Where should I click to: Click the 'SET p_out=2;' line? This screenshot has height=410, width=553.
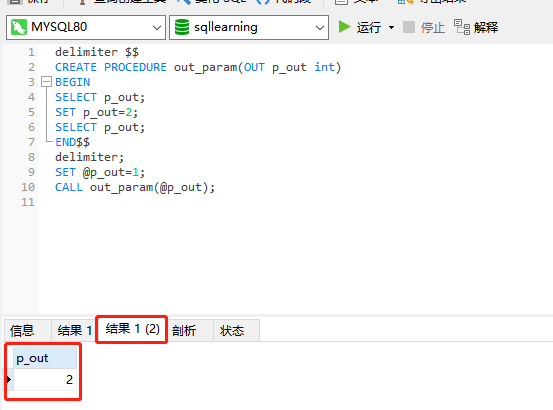(96, 112)
